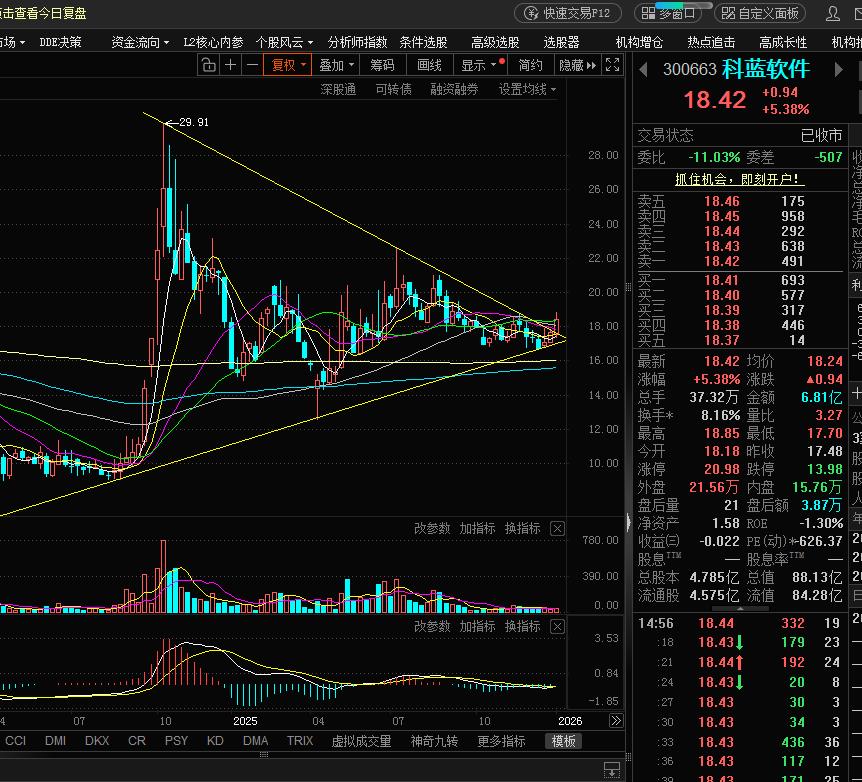Open 多窗口 multi-window layout
Image resolution: width=862 pixels, height=782 pixels.
pyautogui.click(x=668, y=13)
